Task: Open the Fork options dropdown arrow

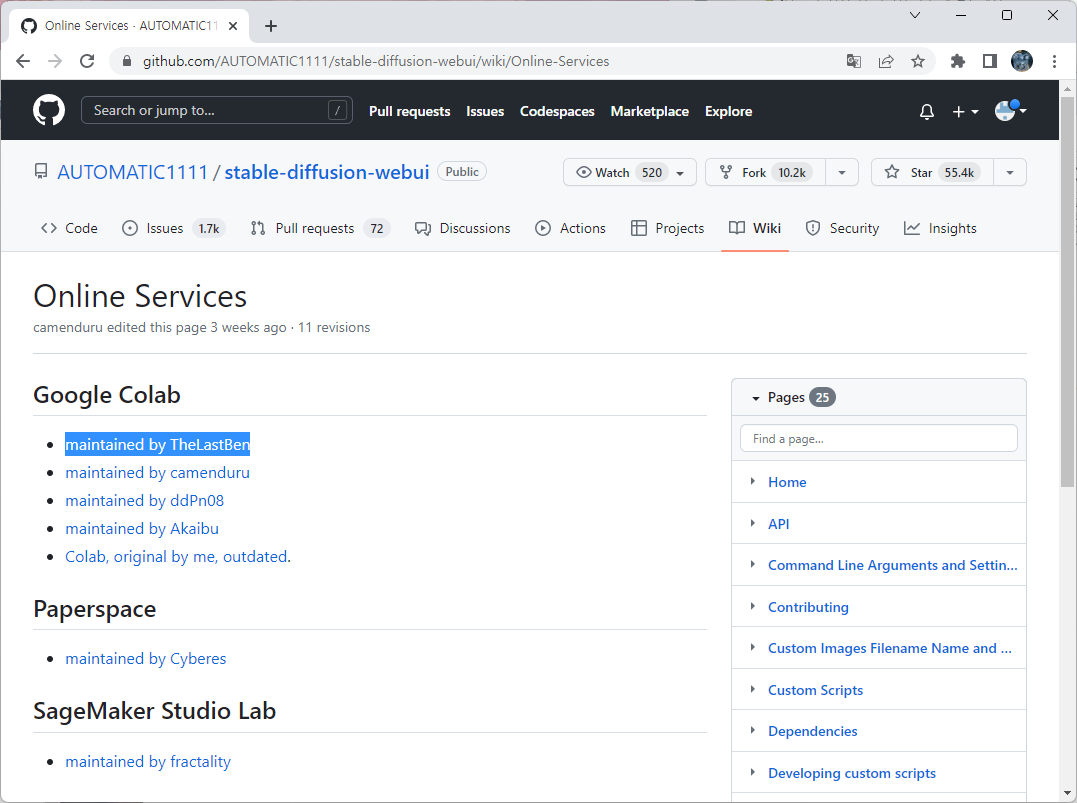Action: click(x=842, y=172)
